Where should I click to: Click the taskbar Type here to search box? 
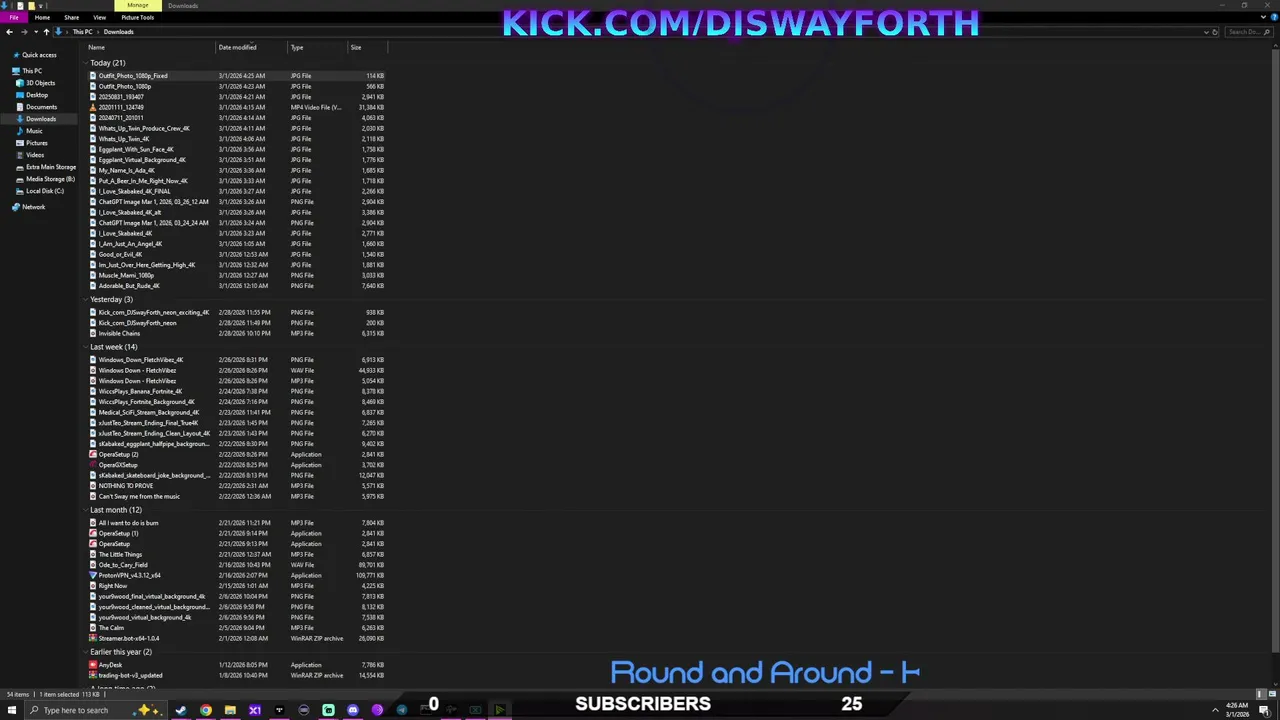click(x=97, y=710)
